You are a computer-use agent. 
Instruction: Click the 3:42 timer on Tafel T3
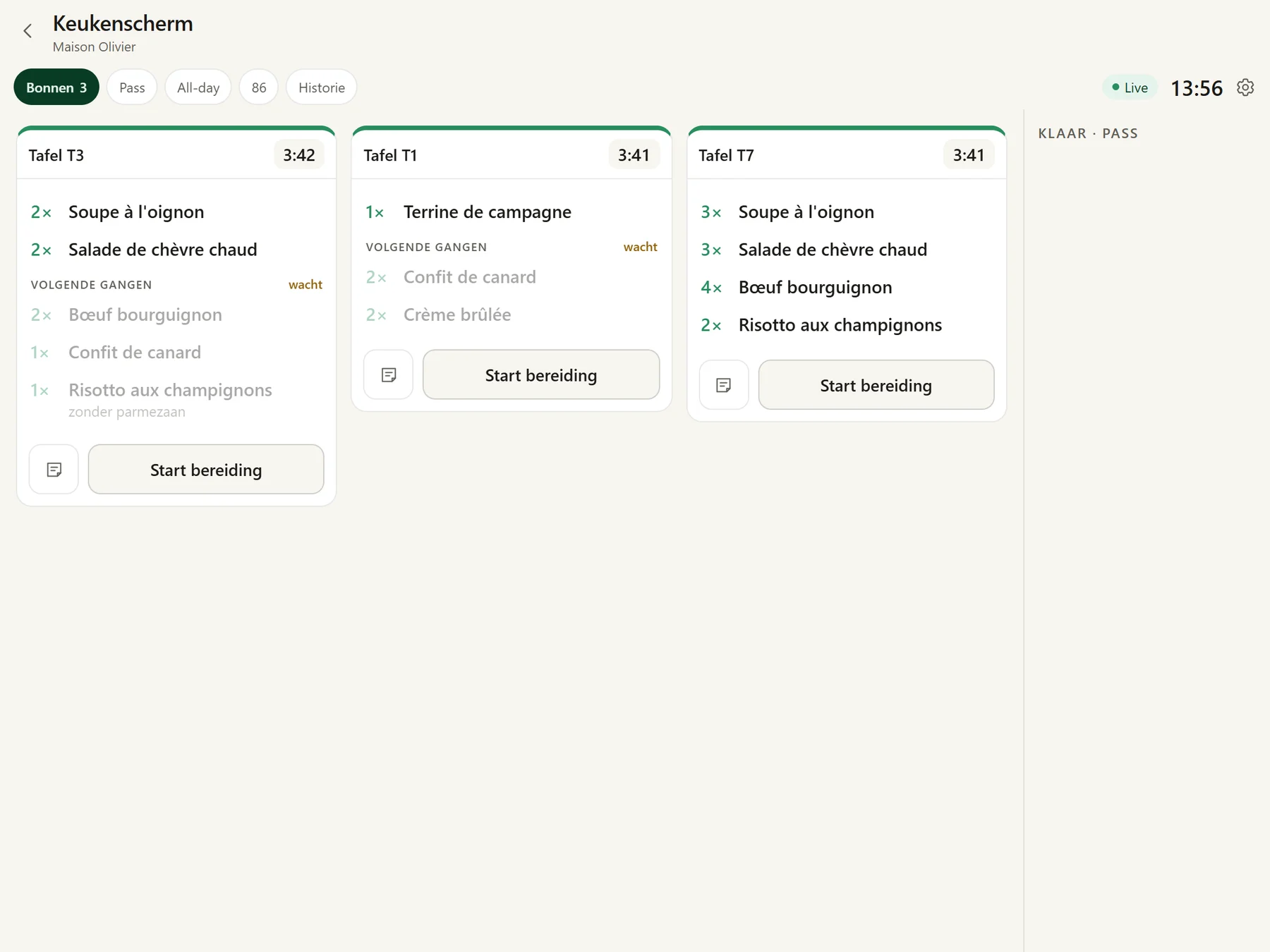299,155
